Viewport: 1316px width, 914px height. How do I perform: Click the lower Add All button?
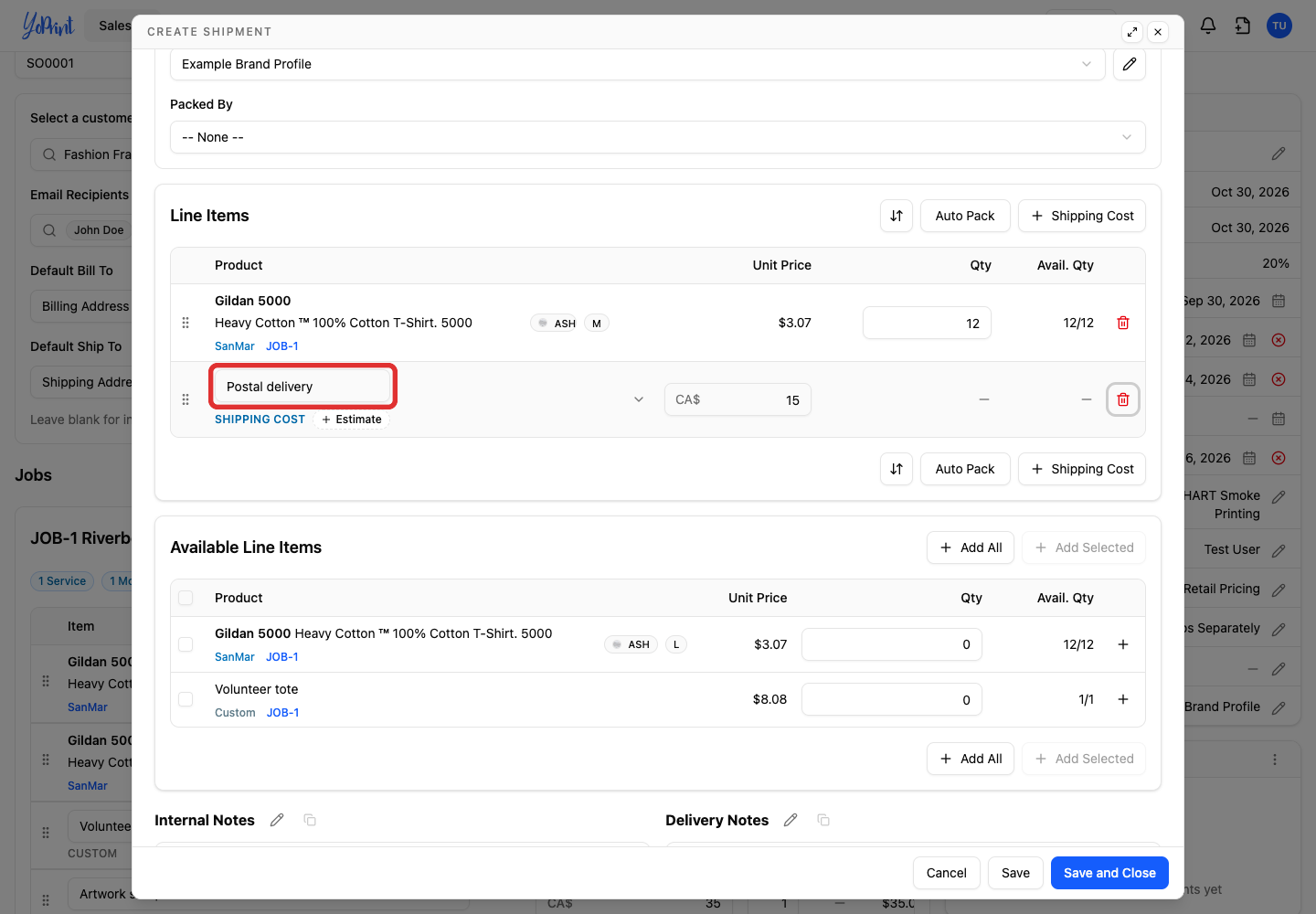pyautogui.click(x=971, y=759)
